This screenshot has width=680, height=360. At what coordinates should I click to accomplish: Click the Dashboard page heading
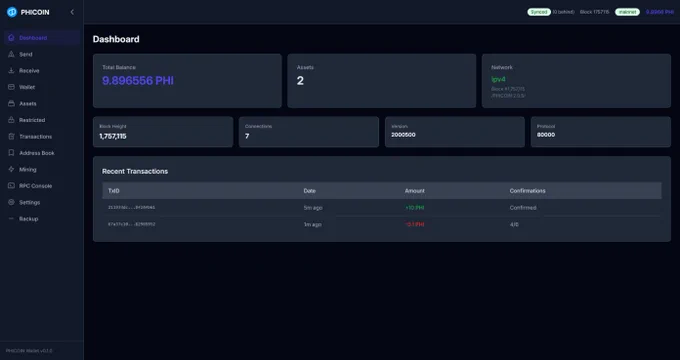click(x=116, y=39)
